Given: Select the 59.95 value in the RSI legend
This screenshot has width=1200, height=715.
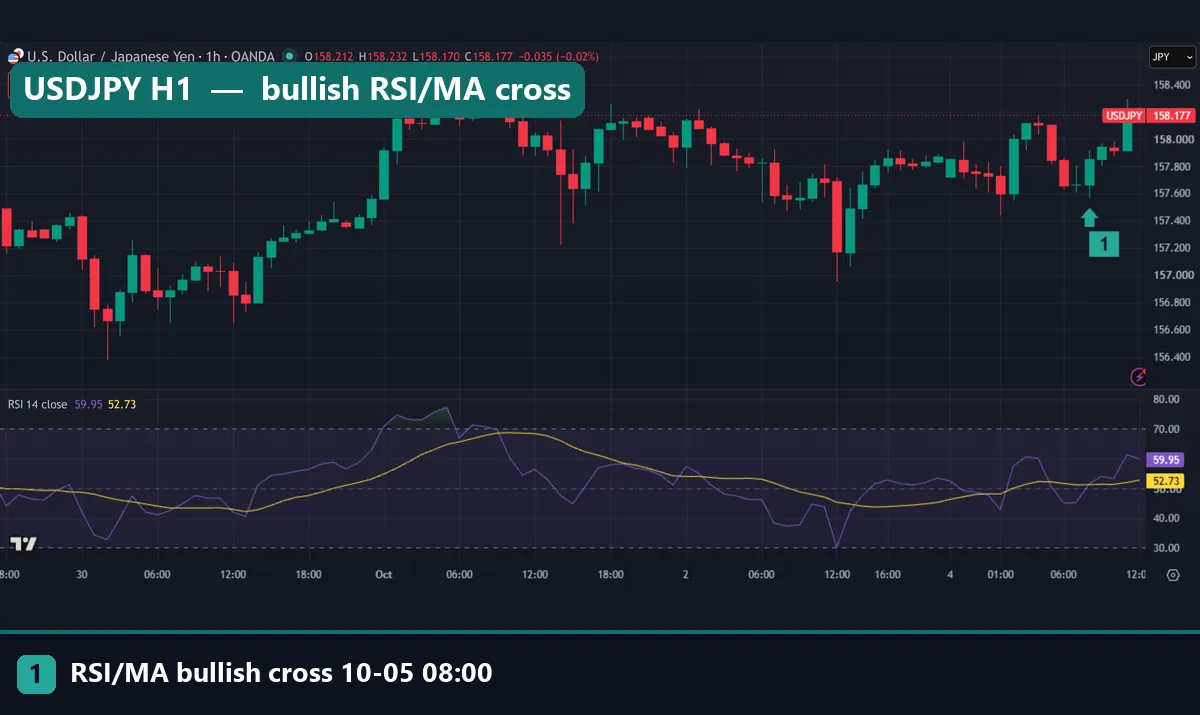Looking at the screenshot, I should [88, 404].
